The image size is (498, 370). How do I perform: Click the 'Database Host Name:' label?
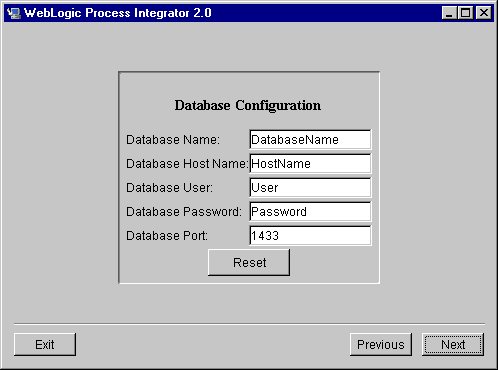click(x=187, y=164)
